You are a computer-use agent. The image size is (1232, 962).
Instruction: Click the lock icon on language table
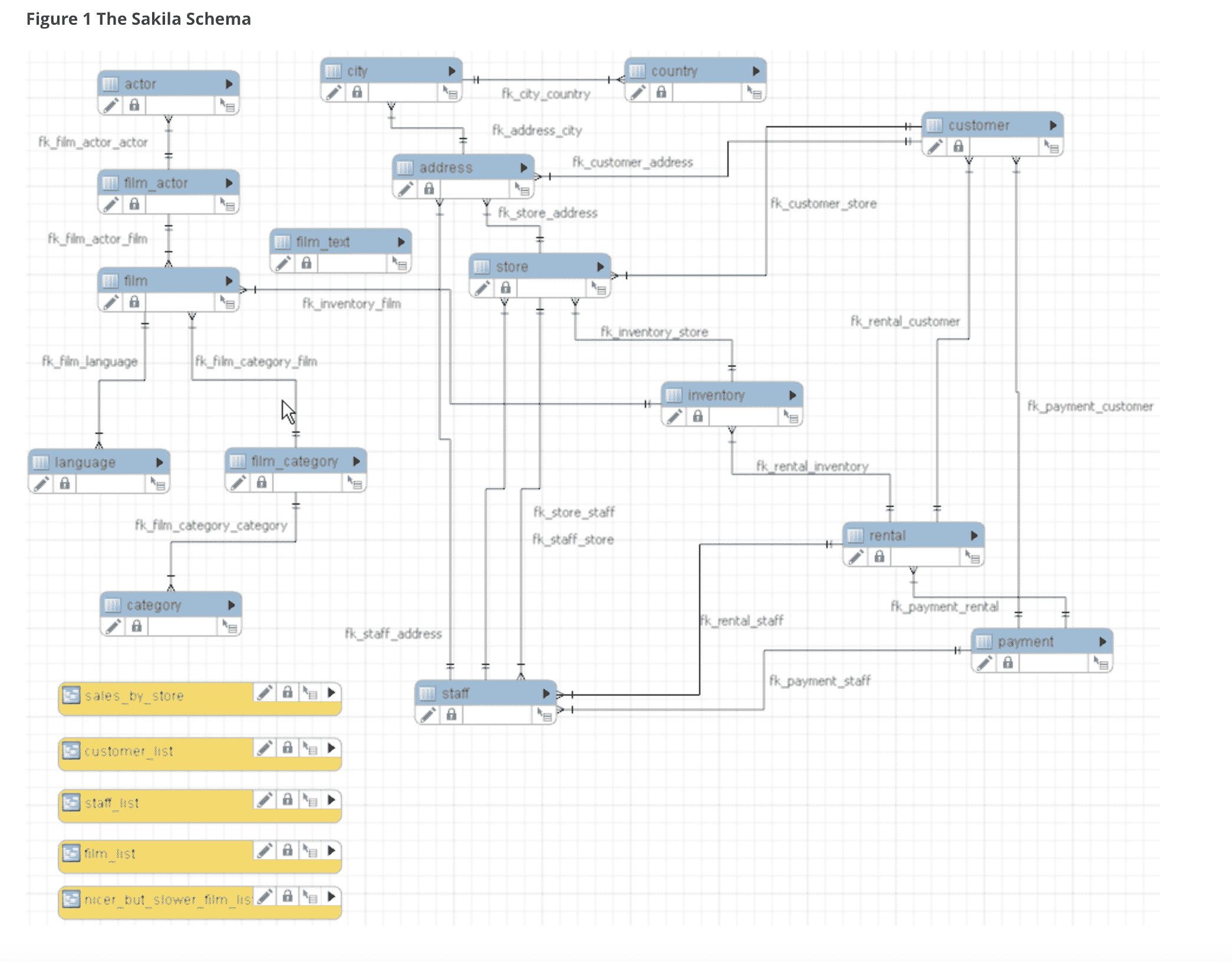click(65, 484)
